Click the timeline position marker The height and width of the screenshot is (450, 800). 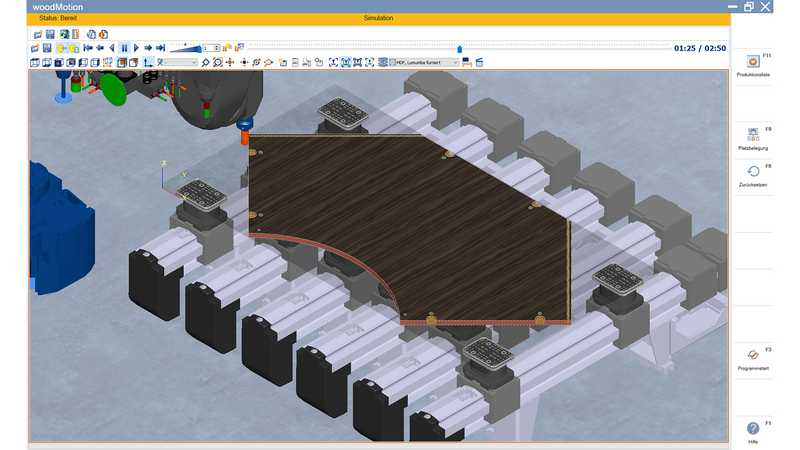tap(459, 47)
